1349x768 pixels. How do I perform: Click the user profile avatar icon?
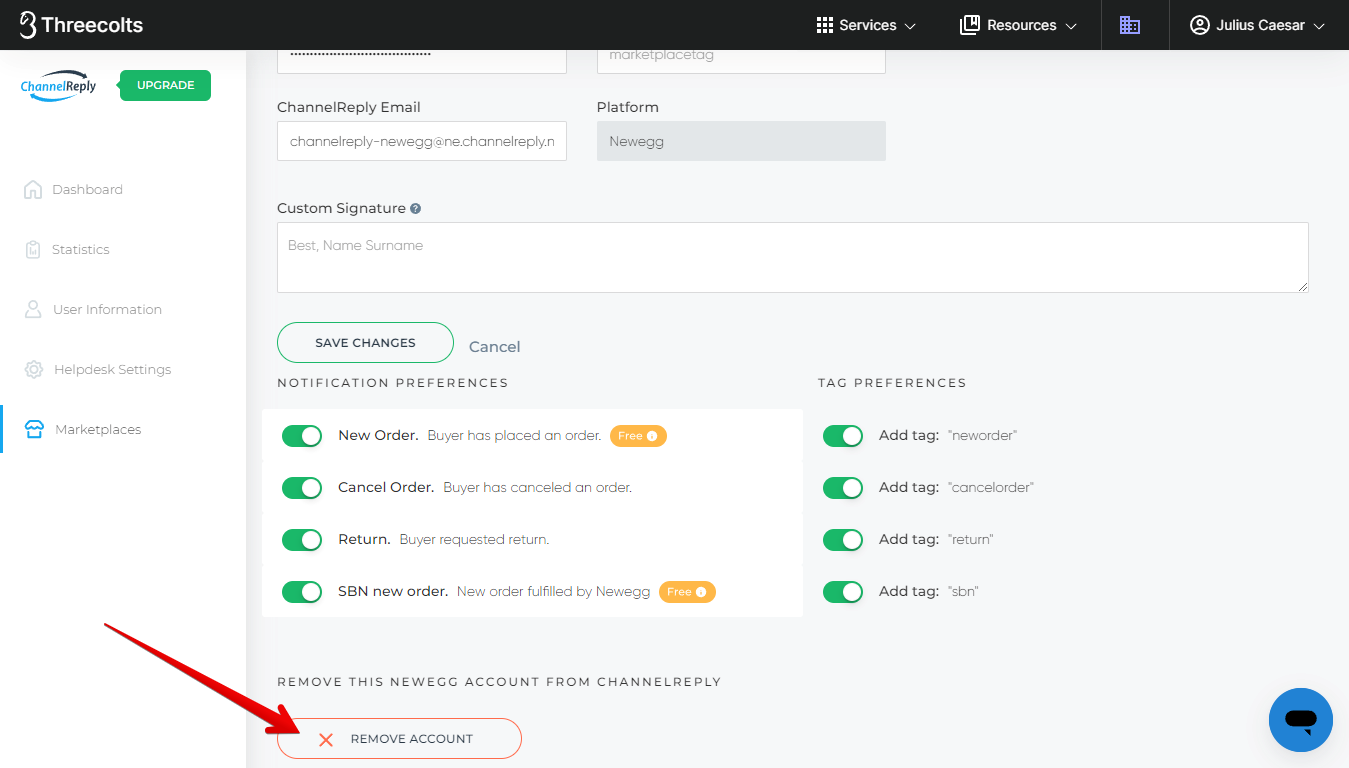pos(1200,25)
